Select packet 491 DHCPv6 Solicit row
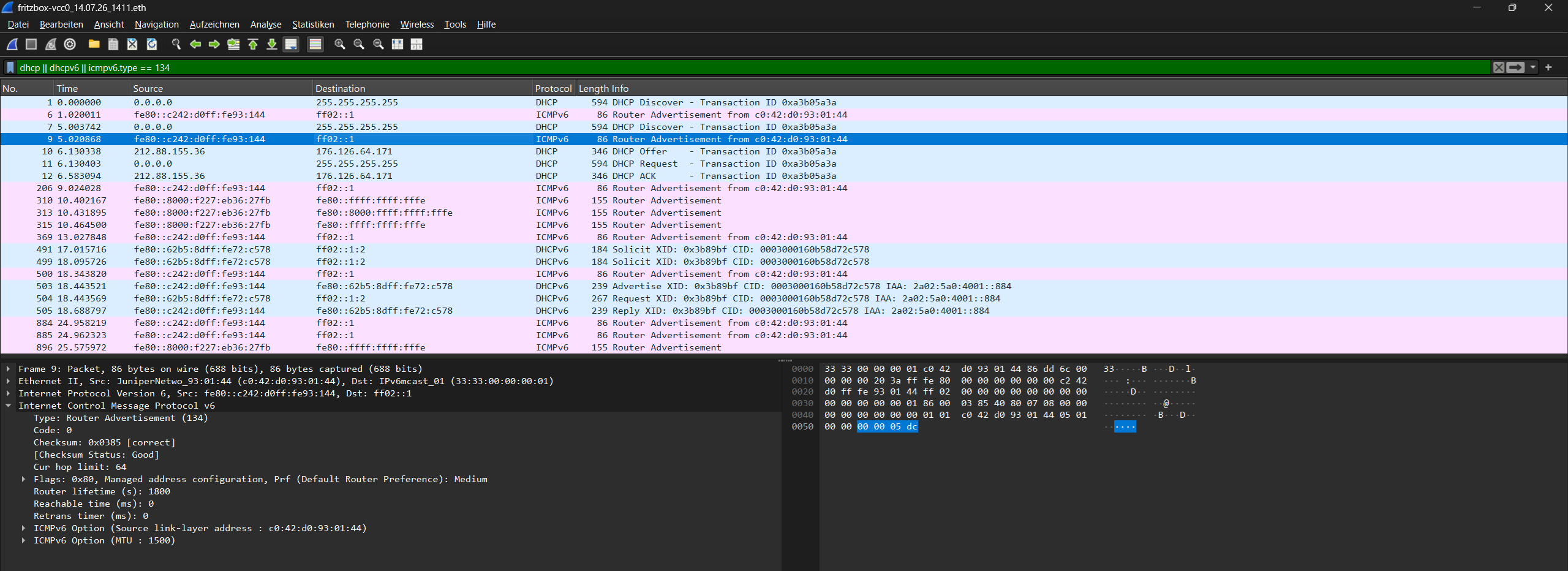 [x=784, y=249]
